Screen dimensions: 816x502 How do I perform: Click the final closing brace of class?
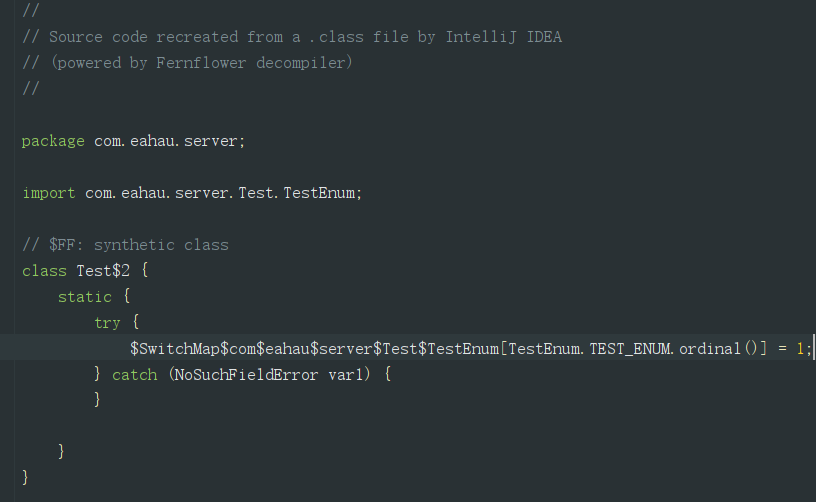[x=25, y=477]
